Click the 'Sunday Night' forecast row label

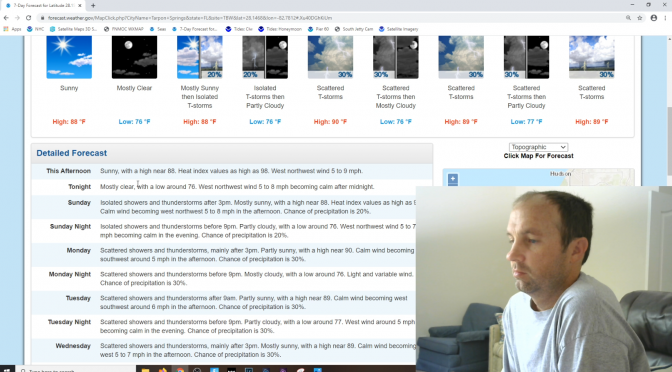click(70, 226)
